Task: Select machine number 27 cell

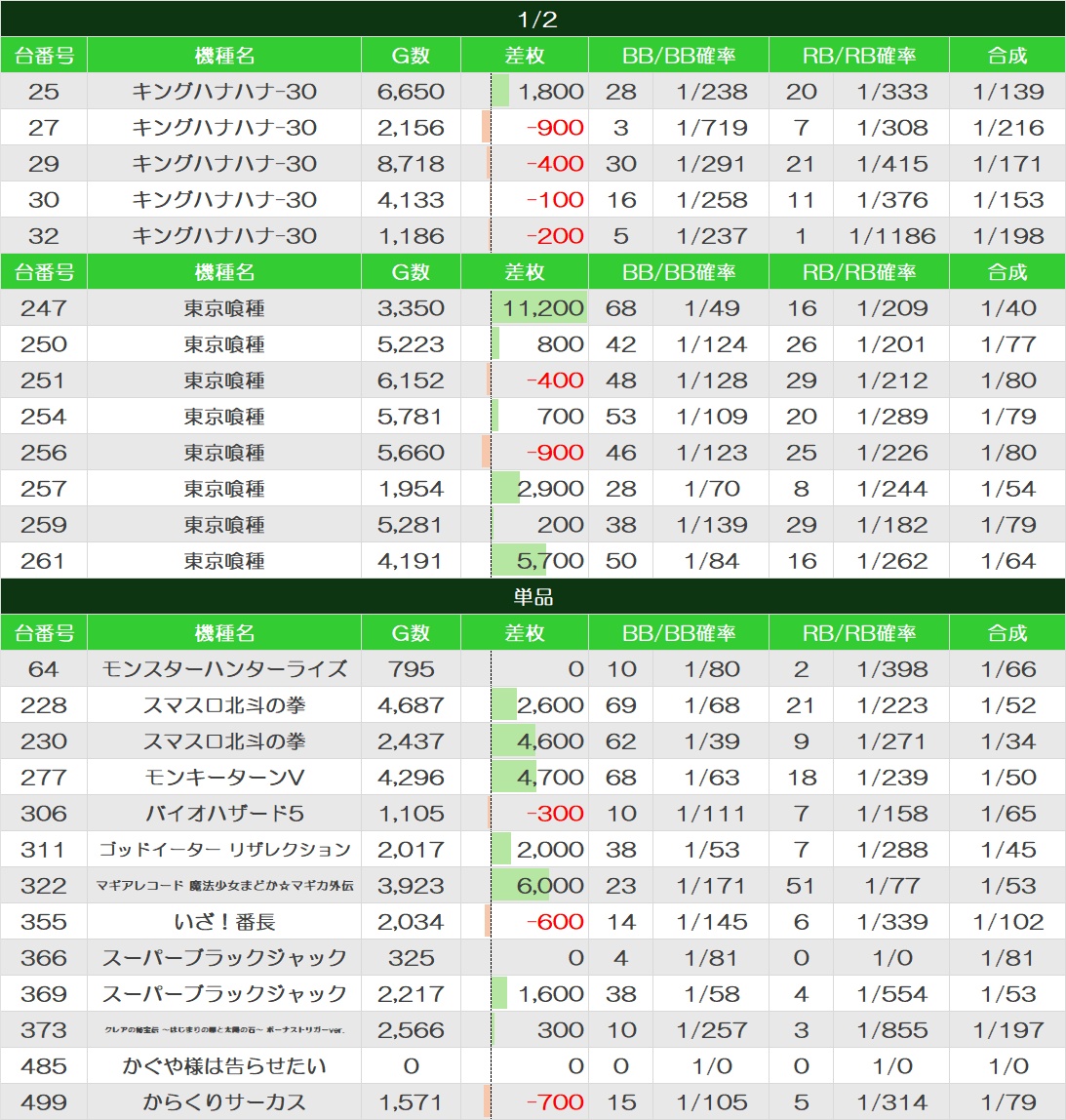Action: pos(44,127)
